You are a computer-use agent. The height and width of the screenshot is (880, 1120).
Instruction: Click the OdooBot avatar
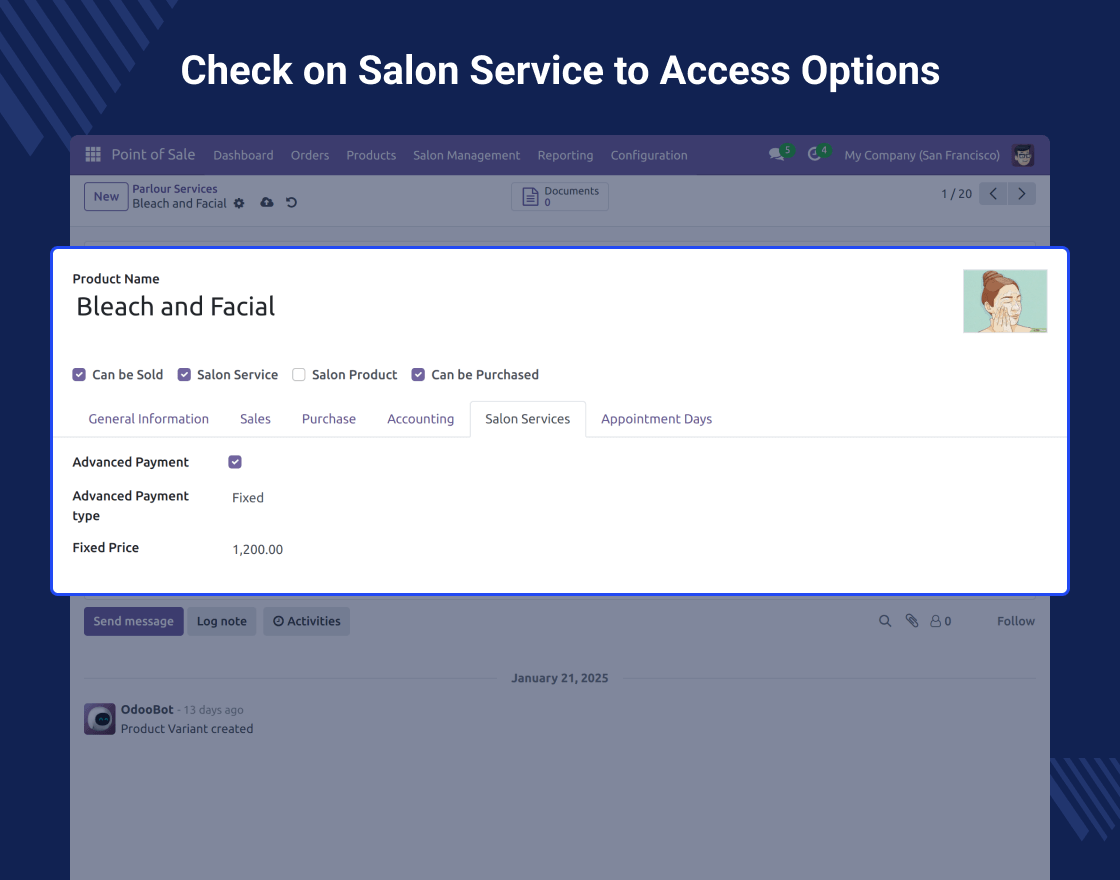(100, 719)
